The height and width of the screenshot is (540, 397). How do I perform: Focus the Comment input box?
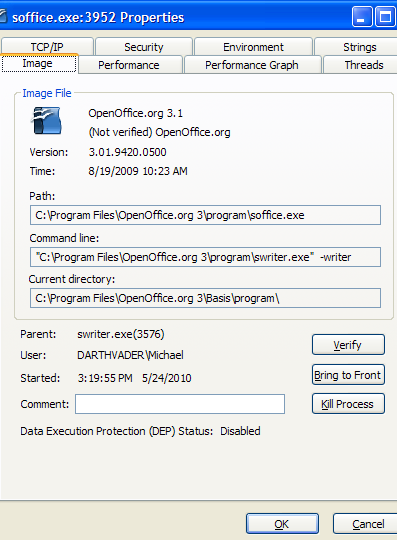pyautogui.click(x=180, y=404)
